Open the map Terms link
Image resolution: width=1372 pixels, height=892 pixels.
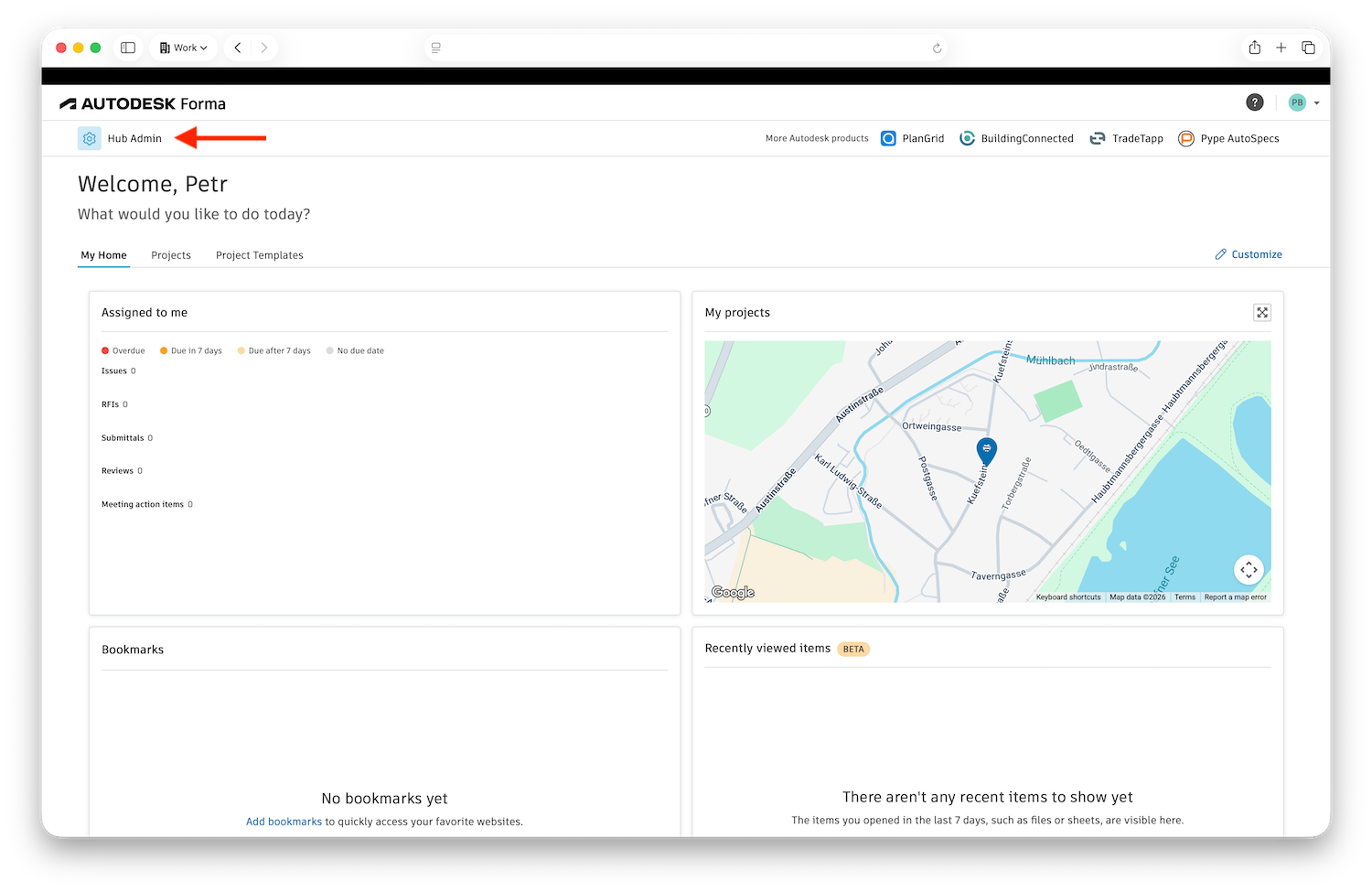[x=1184, y=597]
